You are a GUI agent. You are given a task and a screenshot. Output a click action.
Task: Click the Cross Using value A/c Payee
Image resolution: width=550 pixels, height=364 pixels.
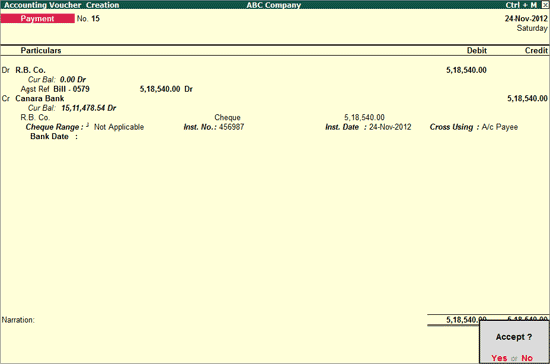click(x=499, y=127)
